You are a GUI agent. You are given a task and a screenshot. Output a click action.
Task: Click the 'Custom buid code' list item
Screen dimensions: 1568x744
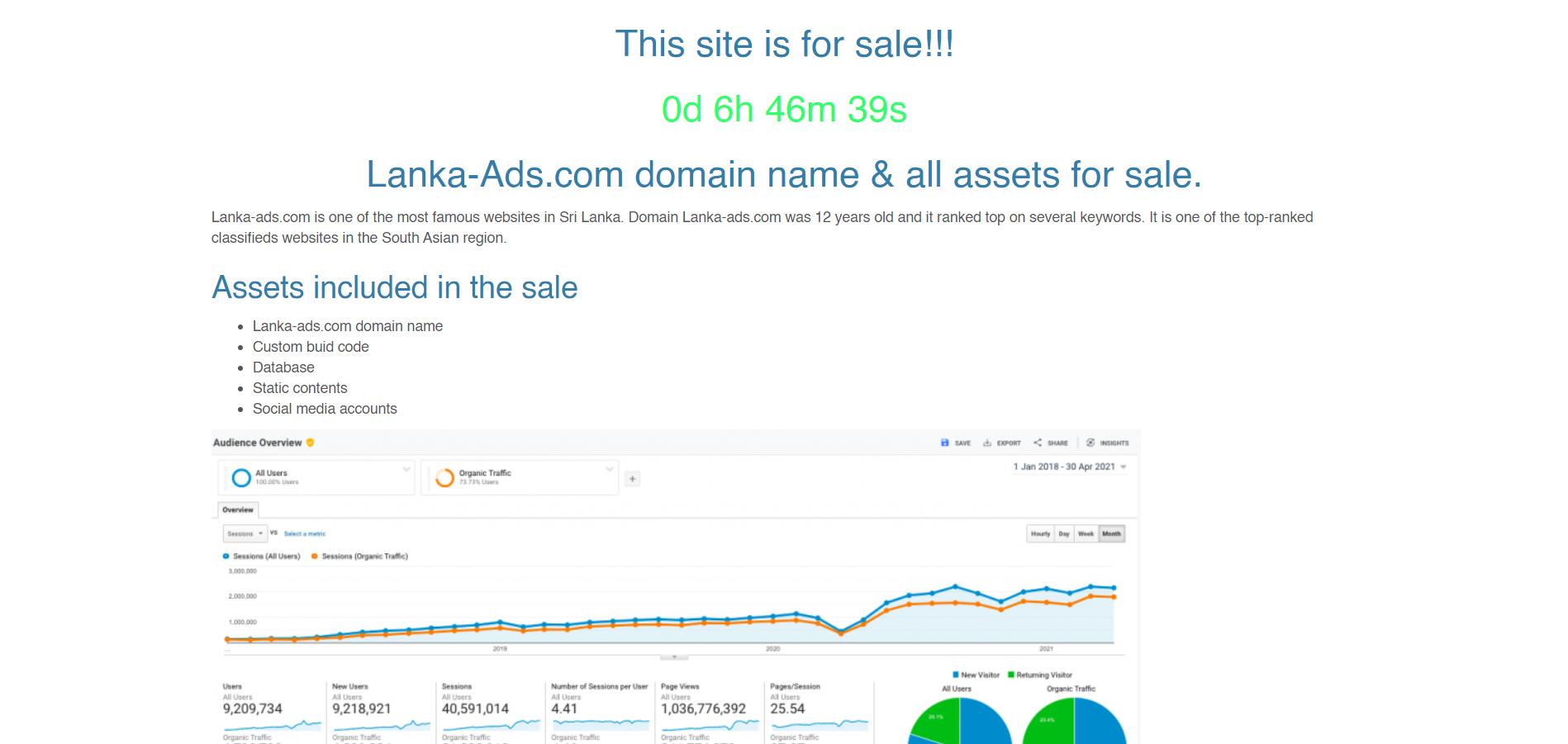pyautogui.click(x=311, y=347)
